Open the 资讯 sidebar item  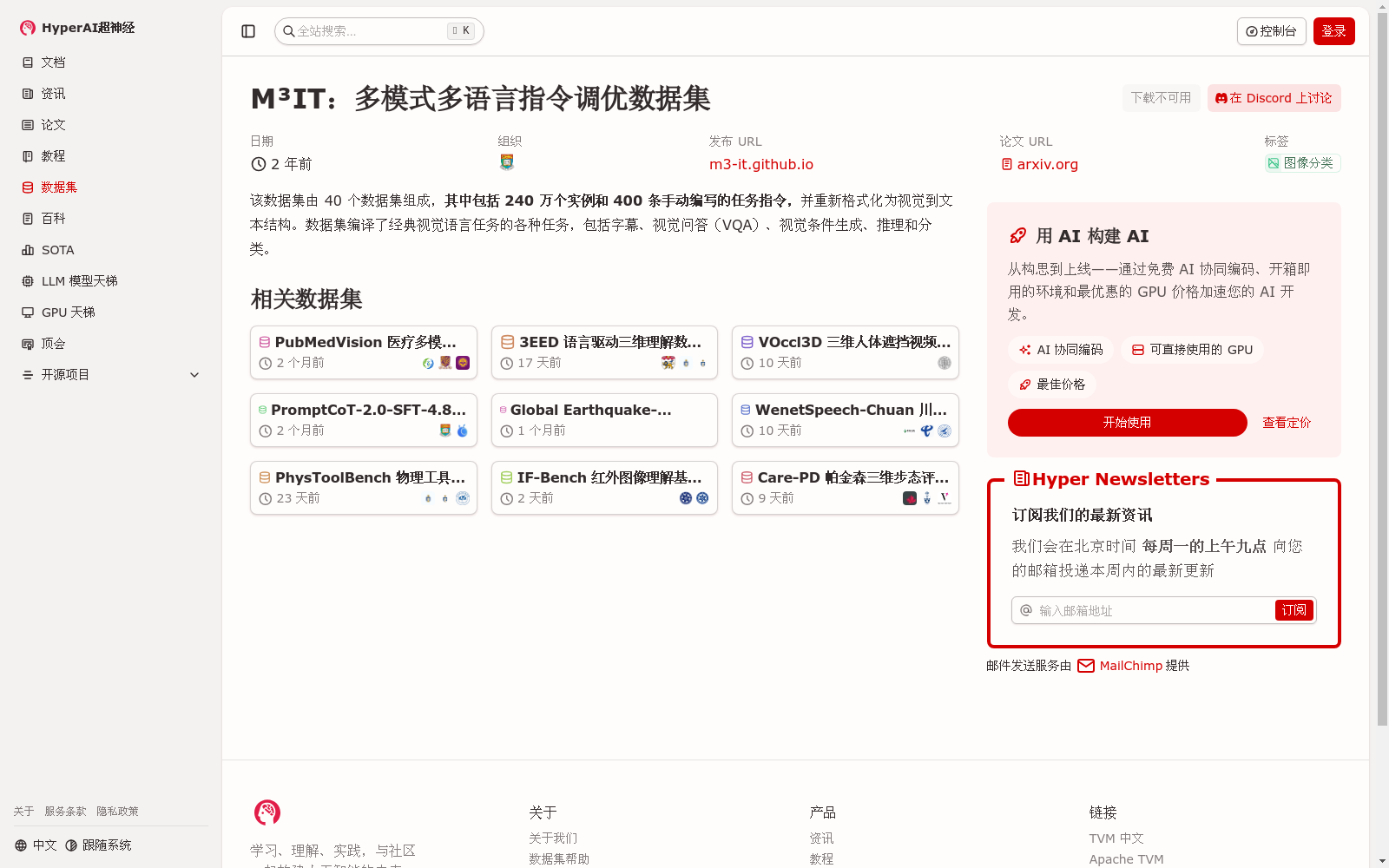pyautogui.click(x=111, y=94)
